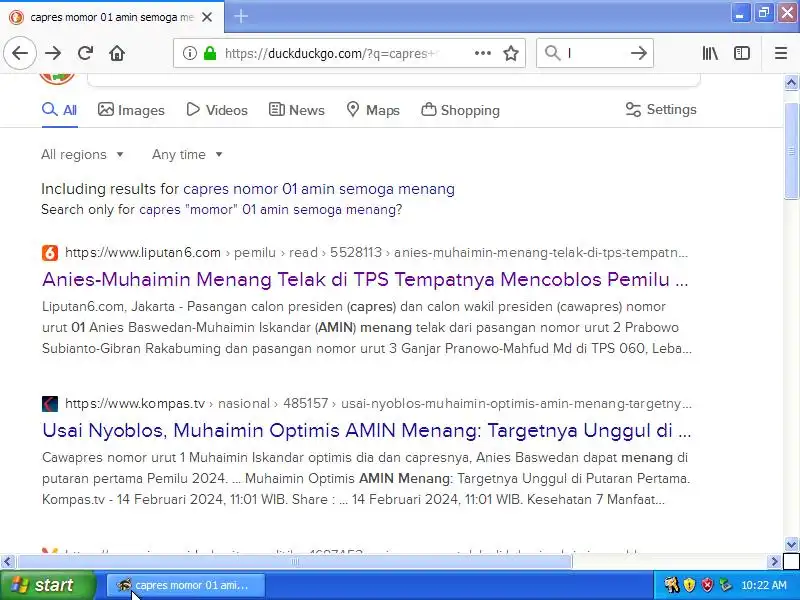The width and height of the screenshot is (800, 600).
Task: Click the browser search input field
Action: 595,53
